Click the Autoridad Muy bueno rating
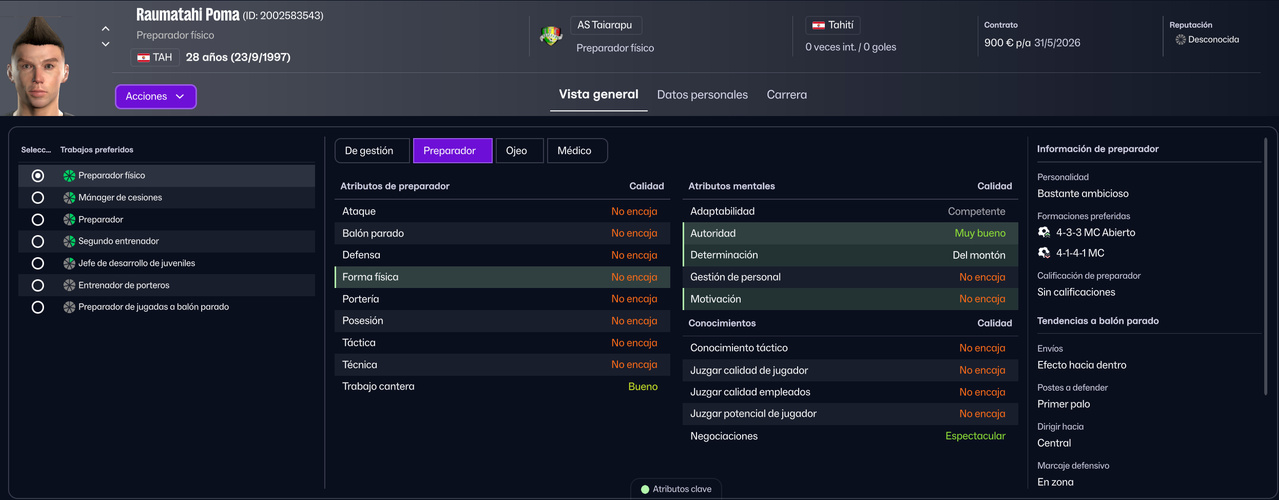This screenshot has height=500, width=1279. point(980,233)
